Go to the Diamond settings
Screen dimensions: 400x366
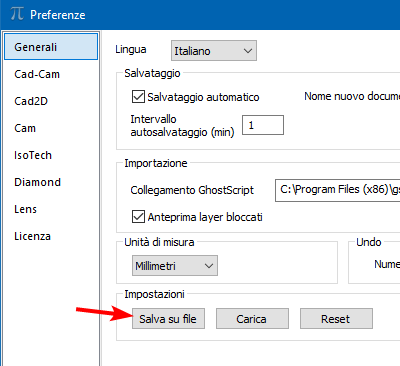pyautogui.click(x=51, y=182)
